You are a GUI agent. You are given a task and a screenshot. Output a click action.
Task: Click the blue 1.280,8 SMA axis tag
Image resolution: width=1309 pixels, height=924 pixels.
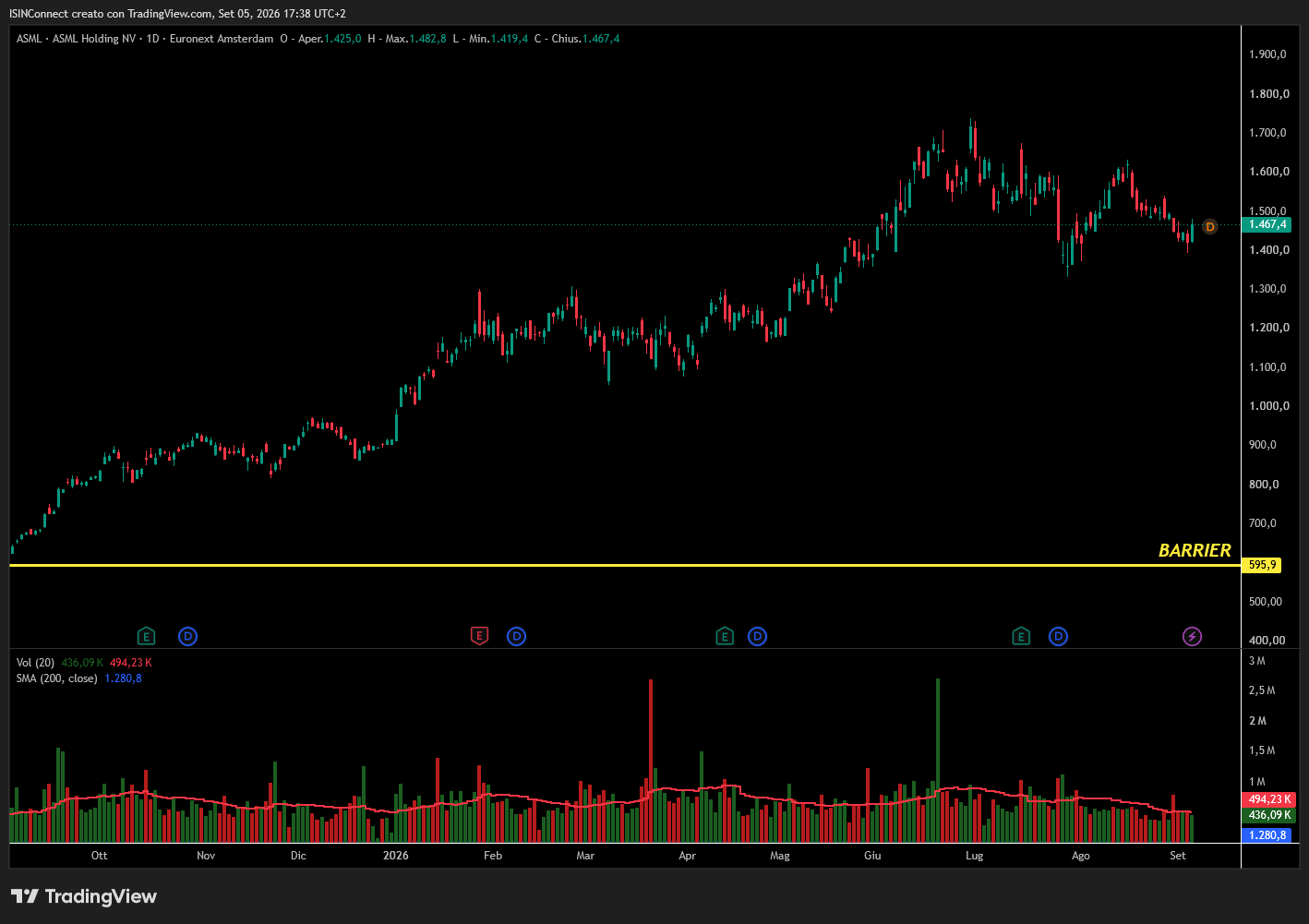pyautogui.click(x=1267, y=835)
